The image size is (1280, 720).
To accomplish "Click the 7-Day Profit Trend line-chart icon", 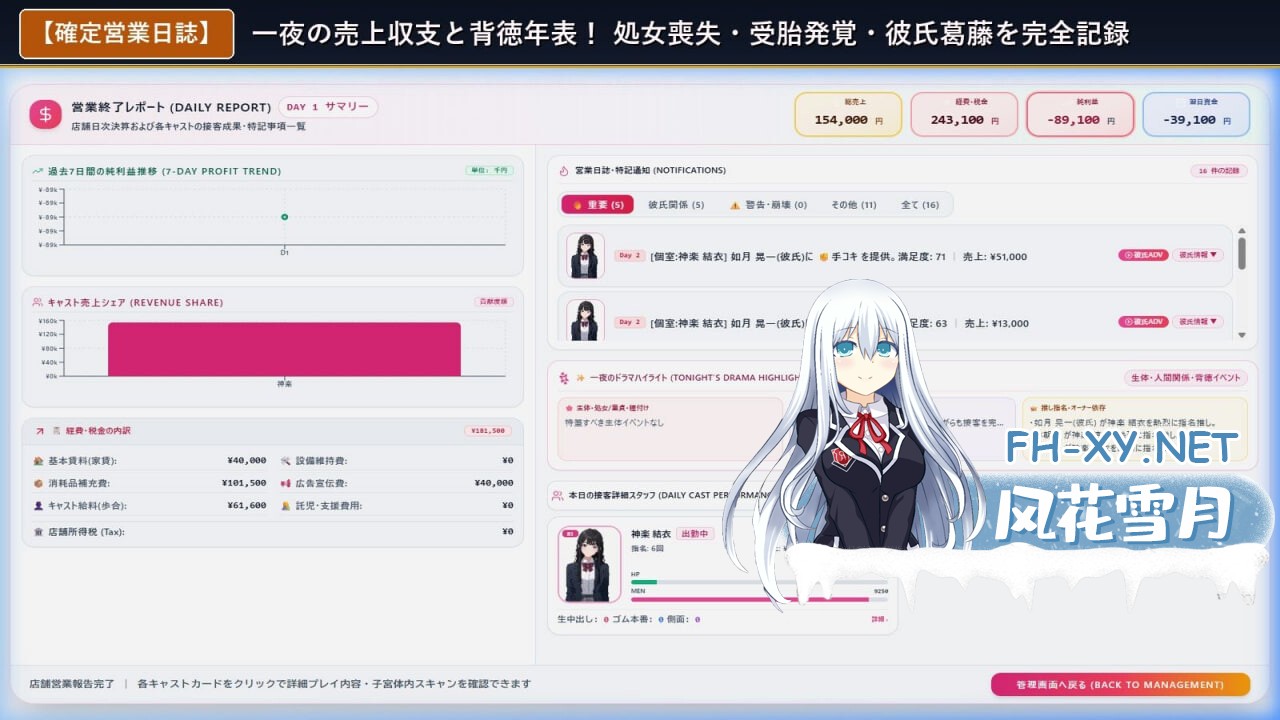I will point(37,171).
